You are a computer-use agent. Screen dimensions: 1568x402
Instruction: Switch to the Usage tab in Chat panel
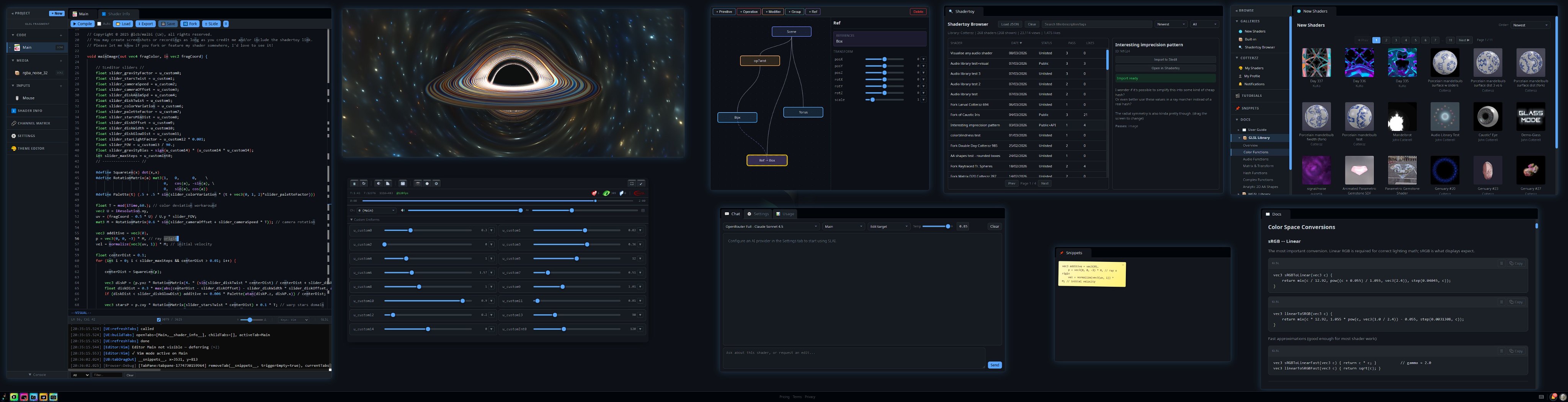pyautogui.click(x=785, y=214)
